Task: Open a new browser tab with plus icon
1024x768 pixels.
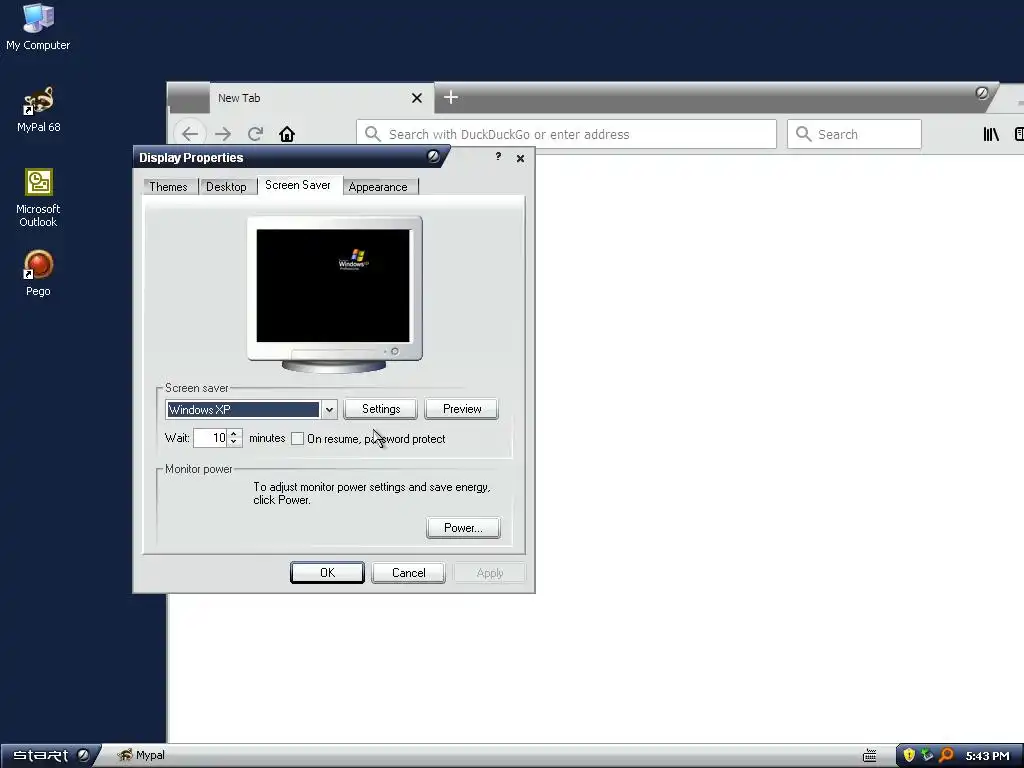Action: coord(451,97)
